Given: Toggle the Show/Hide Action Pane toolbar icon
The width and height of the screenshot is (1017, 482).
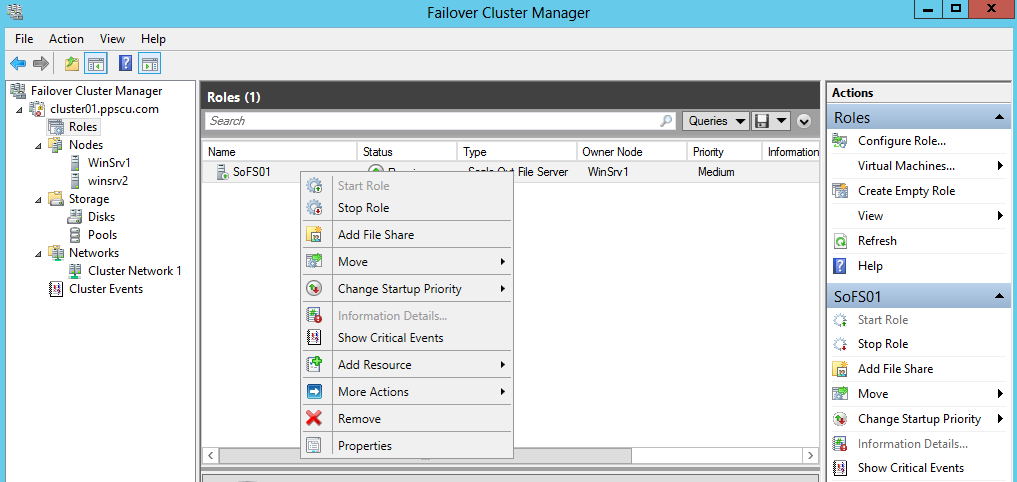Looking at the screenshot, I should [x=150, y=64].
